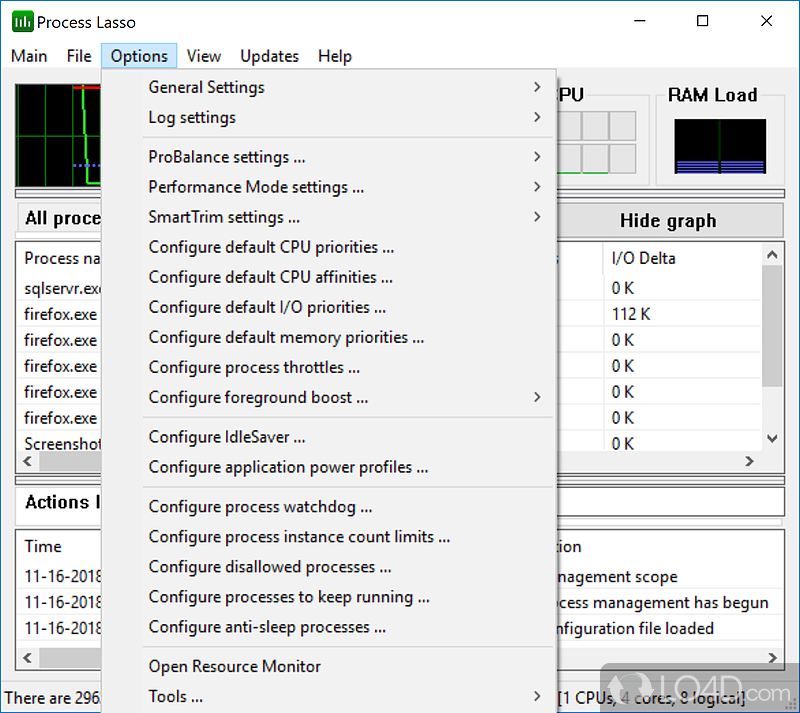Screen dimensions: 800x713
Task: Open the Updates menu
Action: tap(269, 56)
